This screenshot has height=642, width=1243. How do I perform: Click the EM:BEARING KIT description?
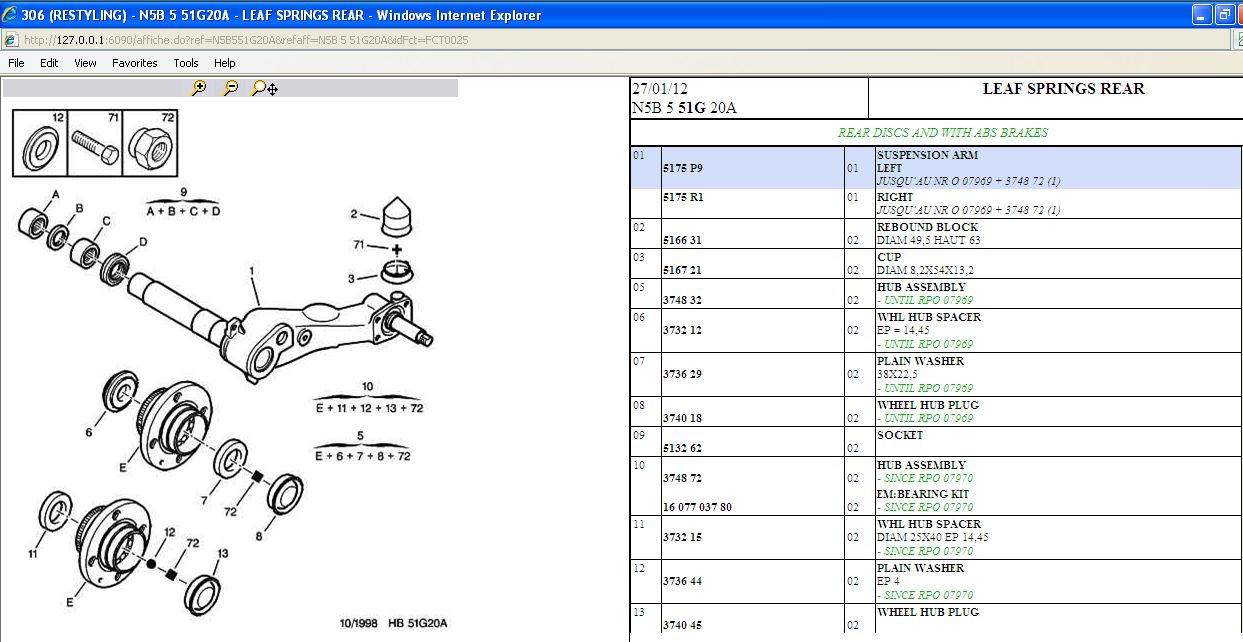click(923, 494)
